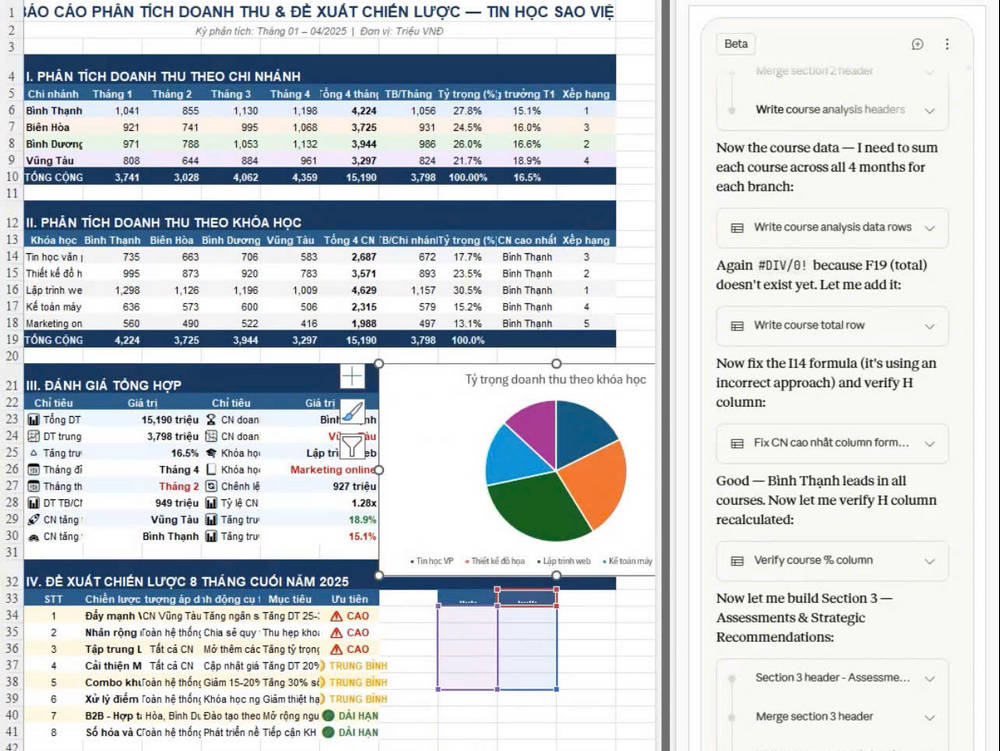Expand the Verify course % column chevron
The height and width of the screenshot is (751, 1000).
pyautogui.click(x=929, y=561)
